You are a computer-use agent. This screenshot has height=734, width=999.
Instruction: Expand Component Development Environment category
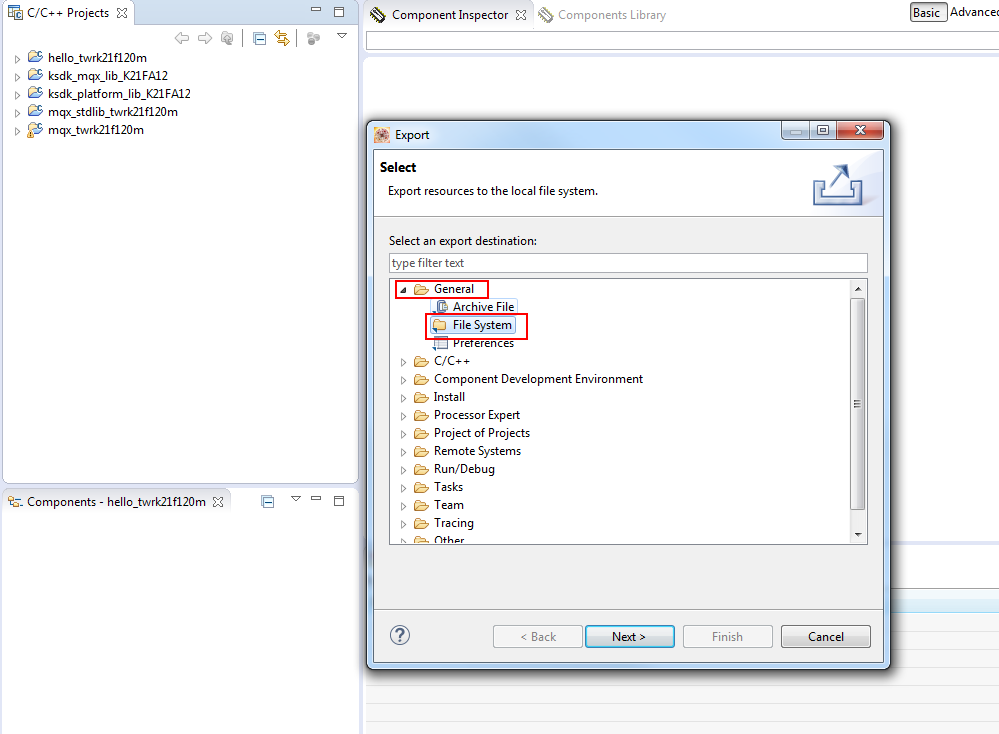pos(403,380)
